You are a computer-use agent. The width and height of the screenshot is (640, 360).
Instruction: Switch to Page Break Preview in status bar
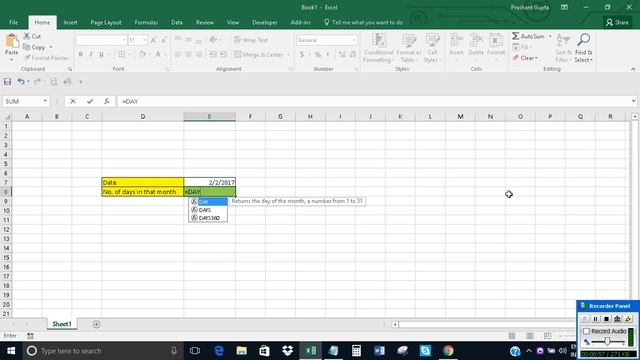point(547,336)
